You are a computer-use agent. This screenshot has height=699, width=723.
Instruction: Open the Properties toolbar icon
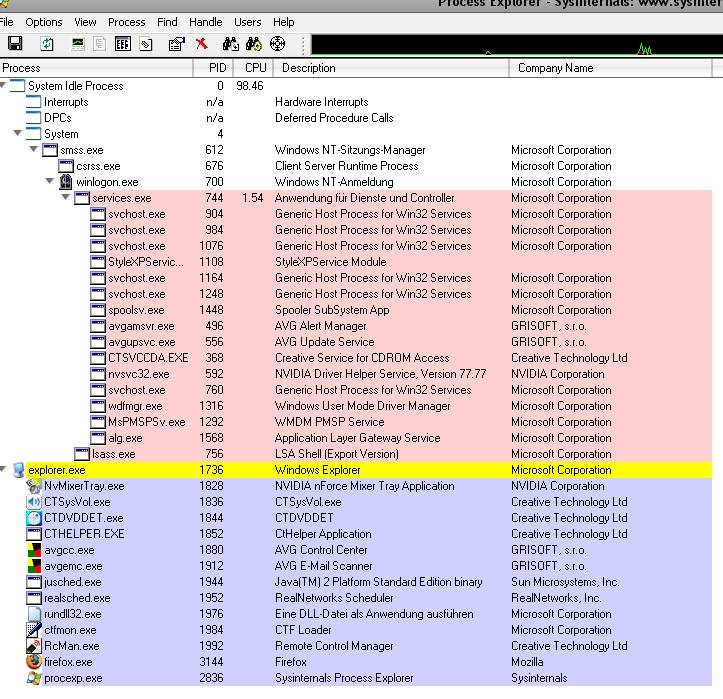(177, 44)
